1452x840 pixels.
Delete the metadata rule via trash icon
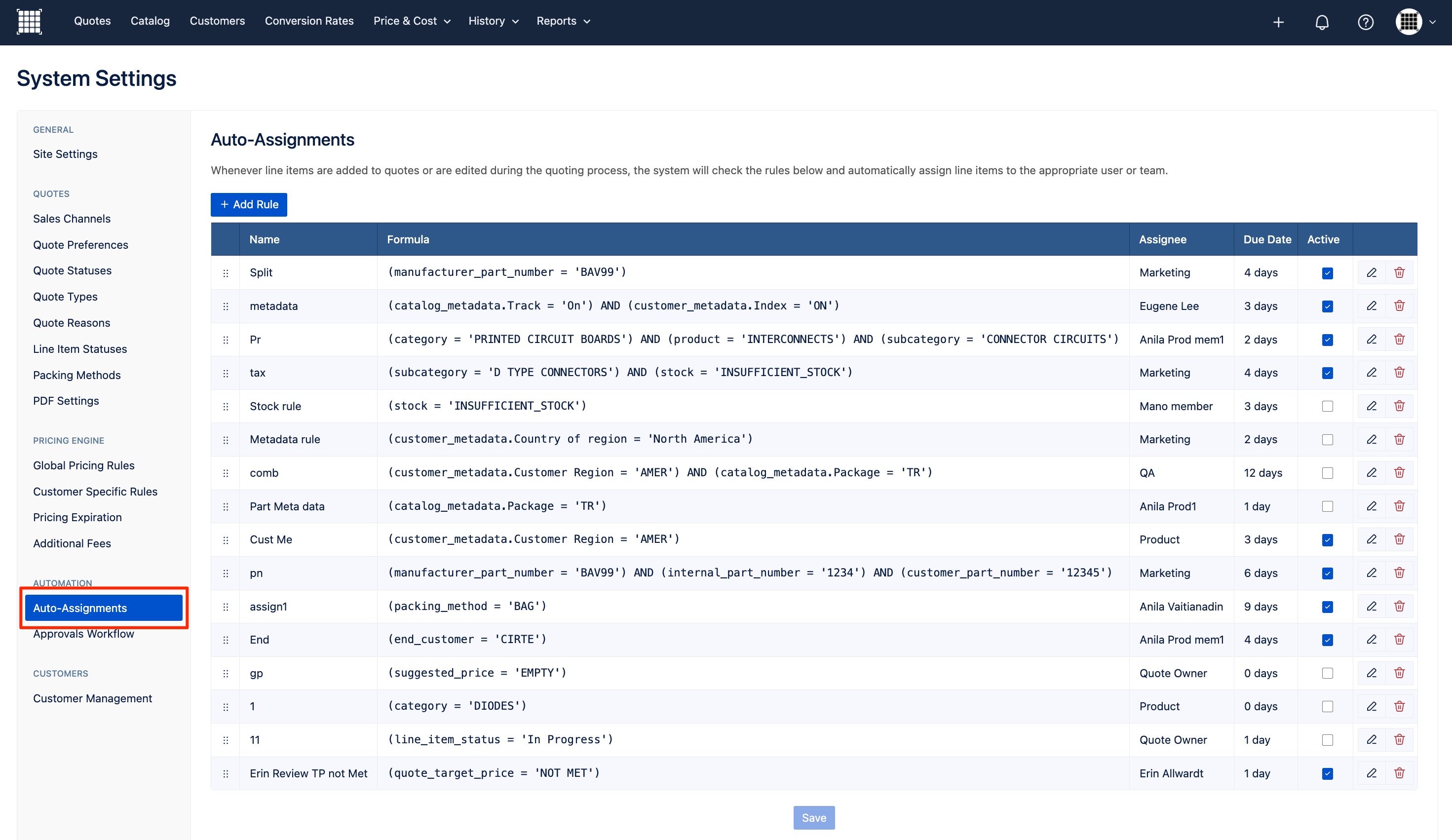point(1399,306)
